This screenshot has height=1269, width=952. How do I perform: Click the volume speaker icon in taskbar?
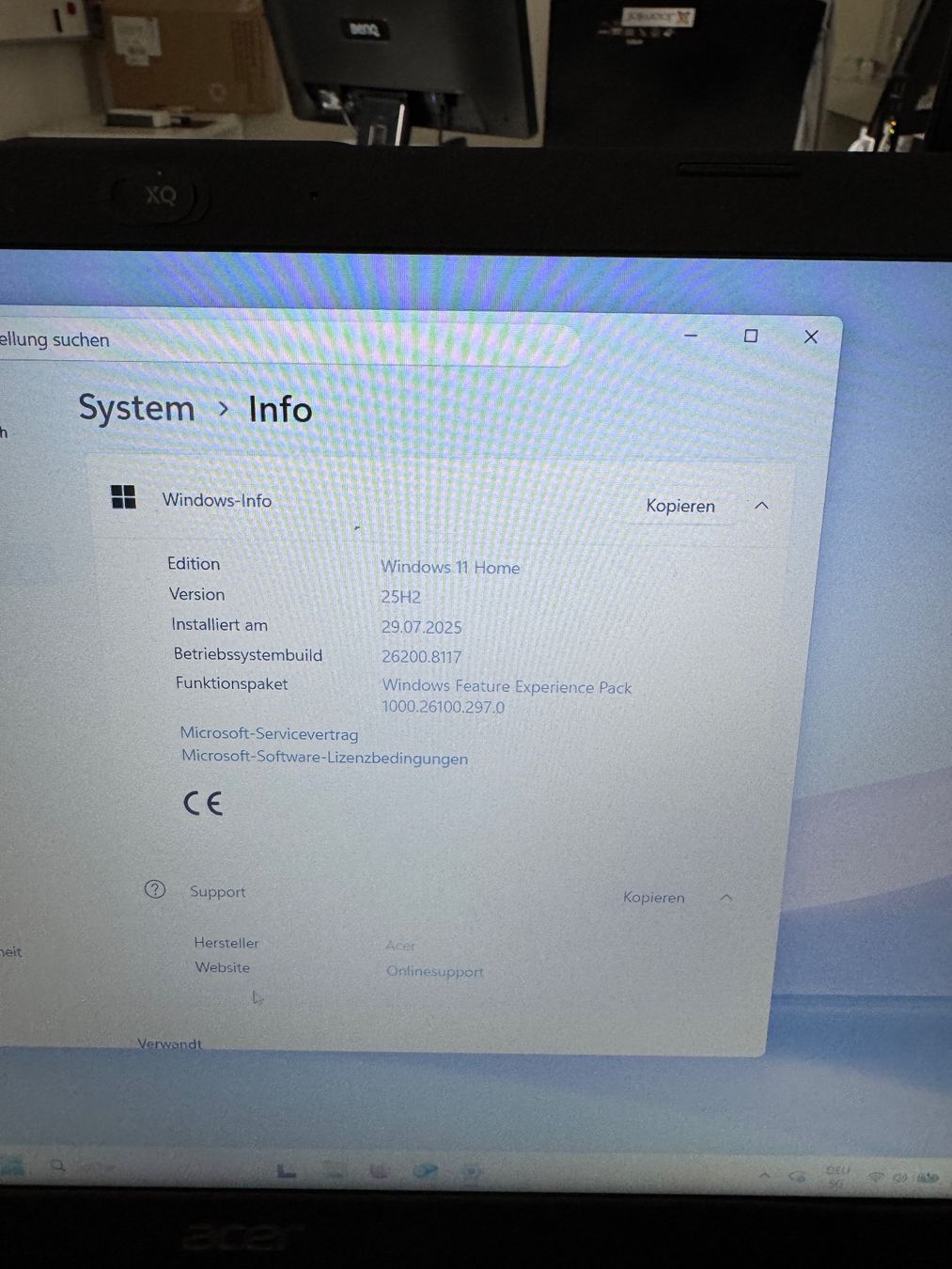coord(900,1177)
